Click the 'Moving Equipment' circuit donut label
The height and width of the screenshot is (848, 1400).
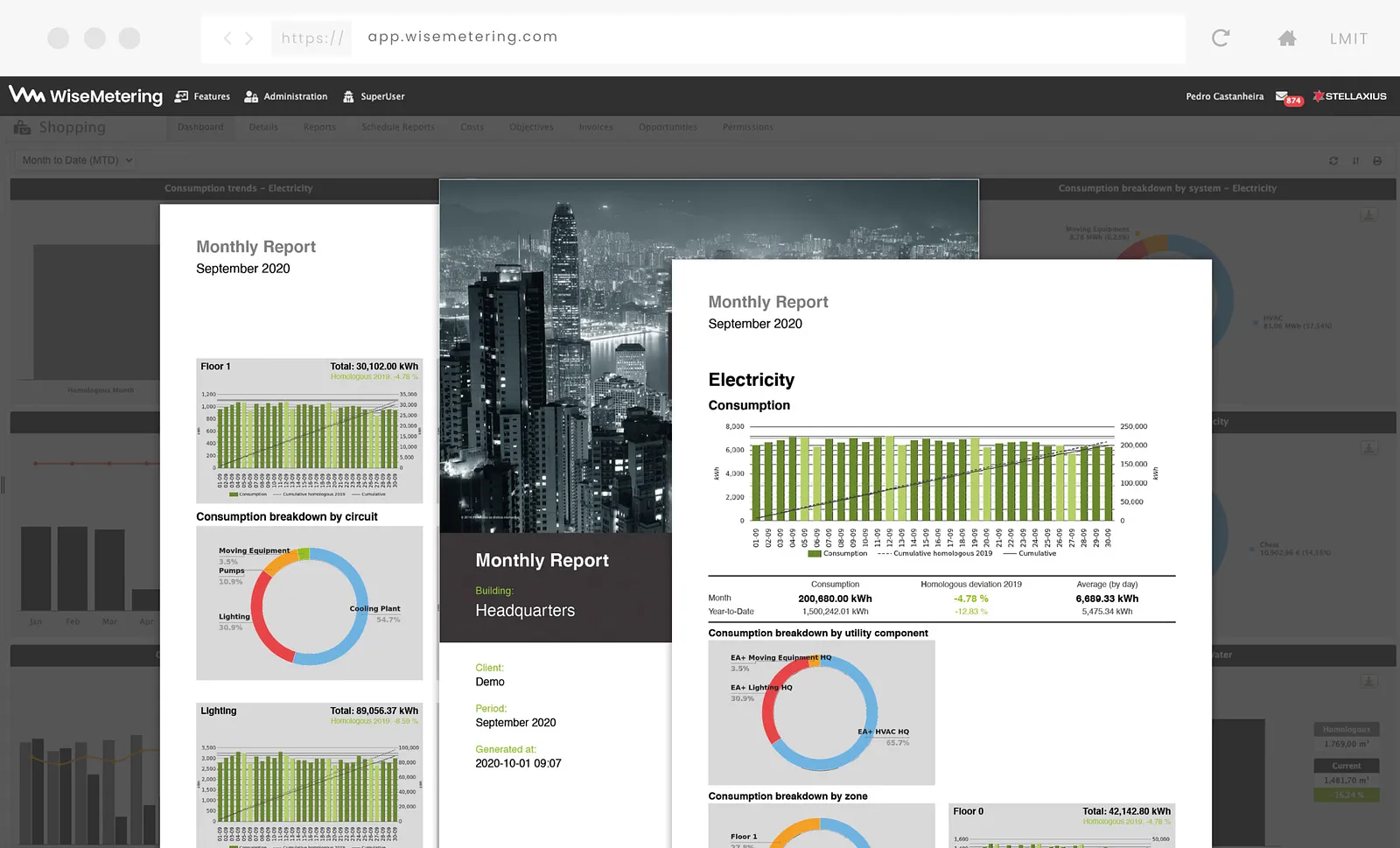click(x=254, y=550)
